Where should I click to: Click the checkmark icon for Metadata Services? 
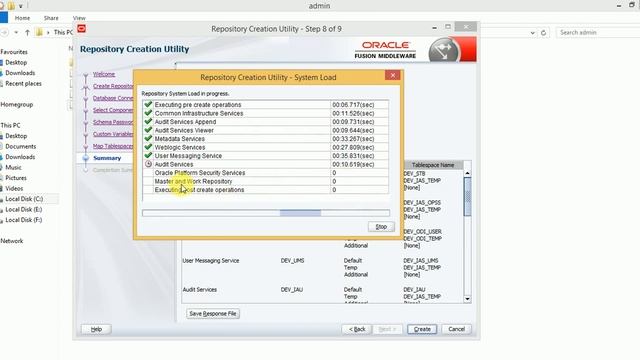click(x=148, y=139)
